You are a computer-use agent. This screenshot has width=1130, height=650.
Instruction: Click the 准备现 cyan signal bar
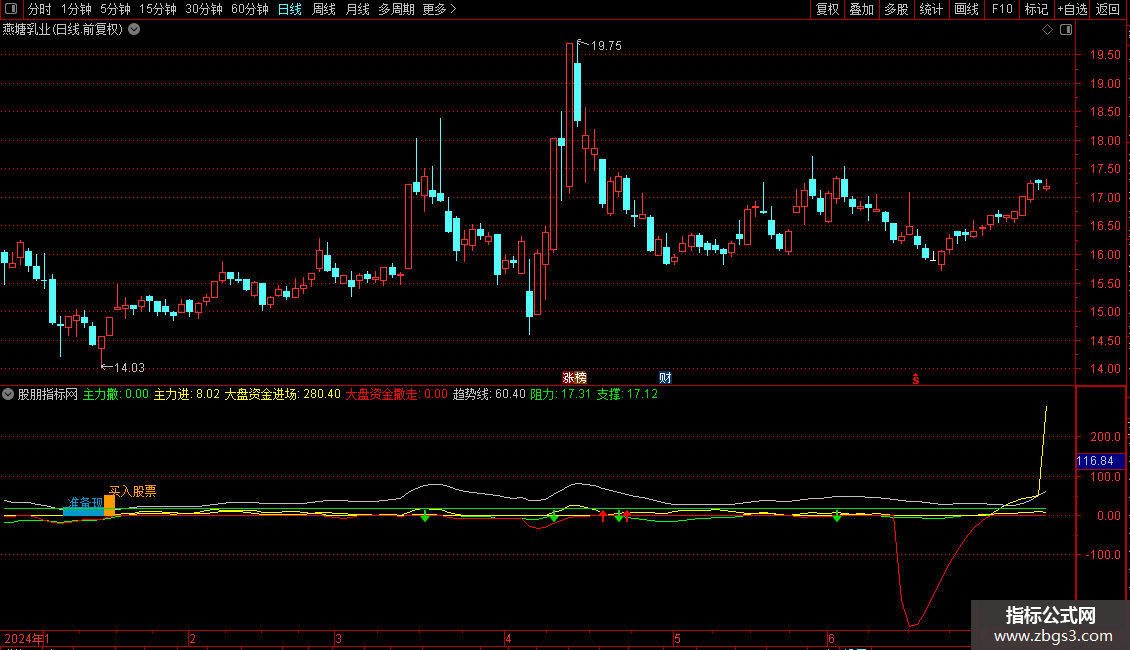coord(84,512)
